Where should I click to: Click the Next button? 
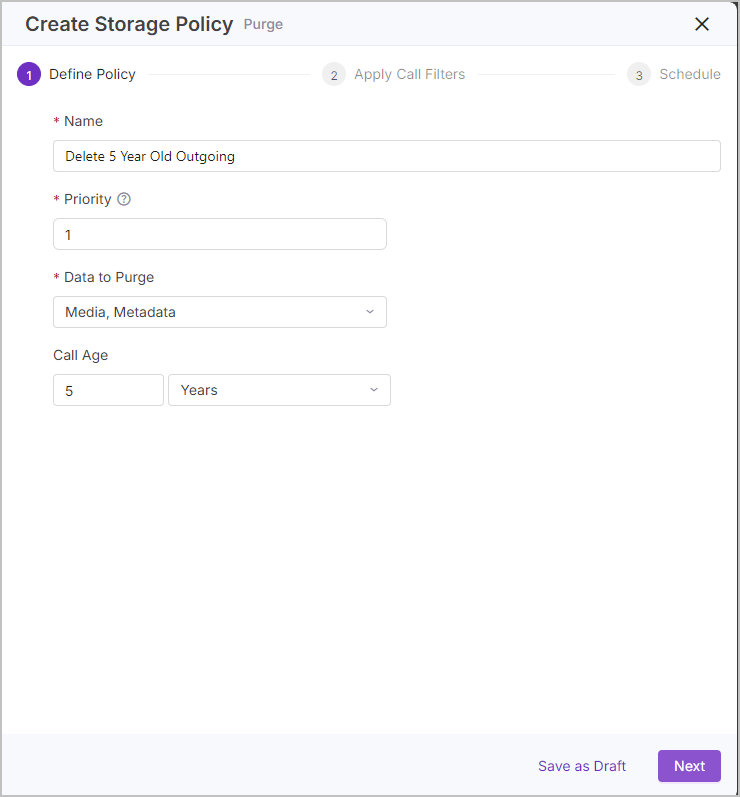[x=689, y=765]
